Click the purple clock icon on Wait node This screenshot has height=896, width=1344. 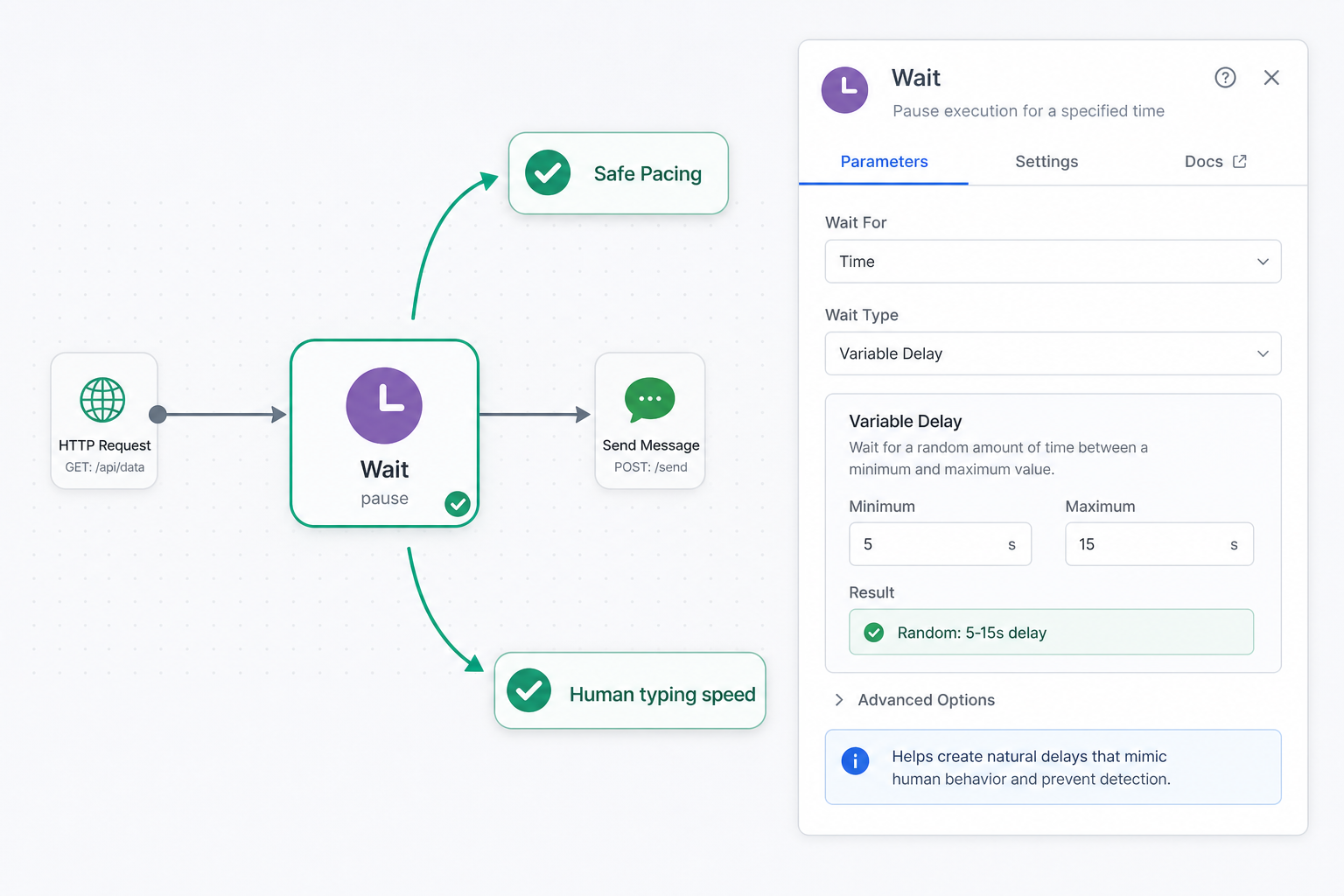(384, 405)
